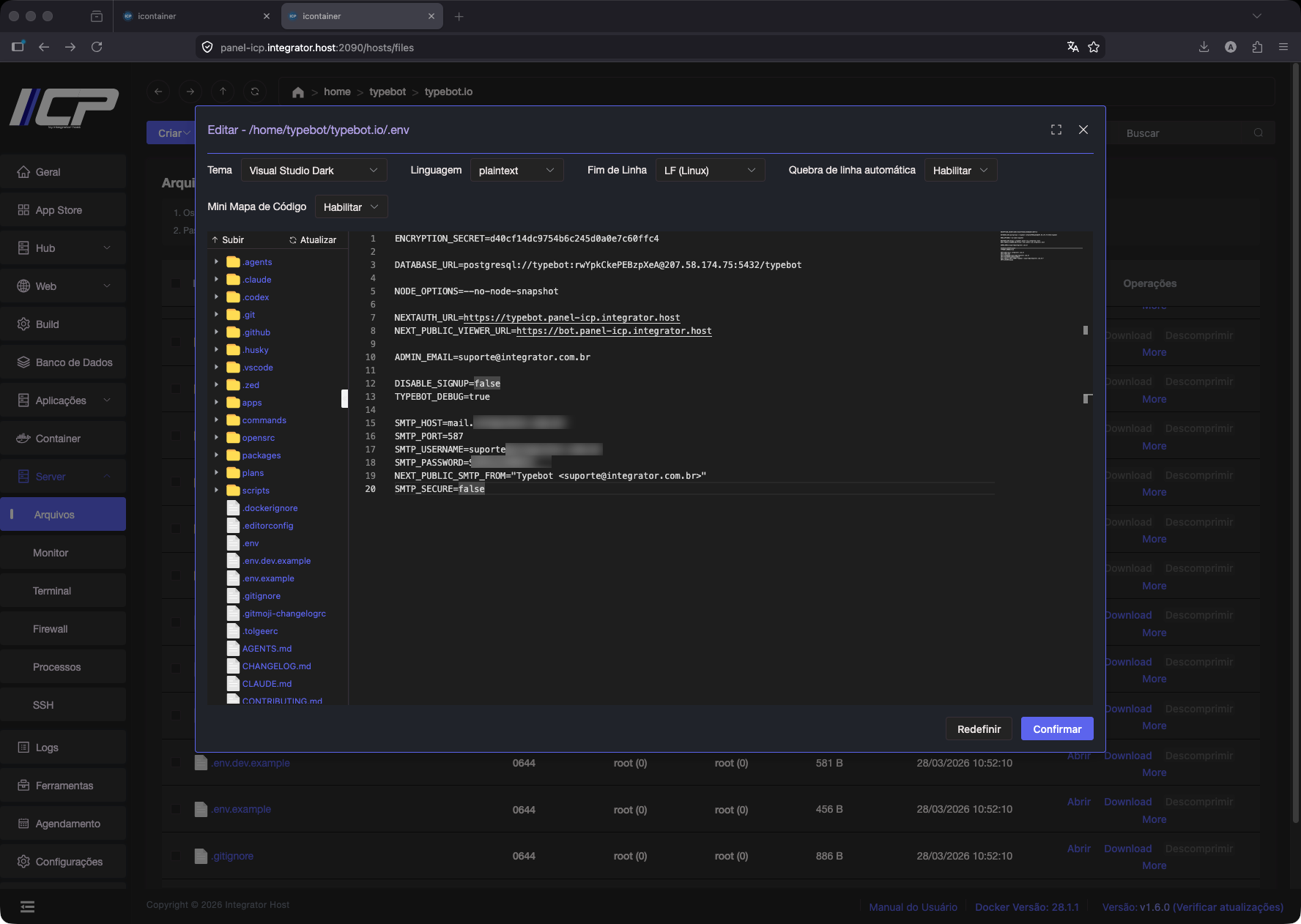The height and width of the screenshot is (924, 1301).
Task: Click the code minimap preview in the editor
Action: (x=1040, y=247)
